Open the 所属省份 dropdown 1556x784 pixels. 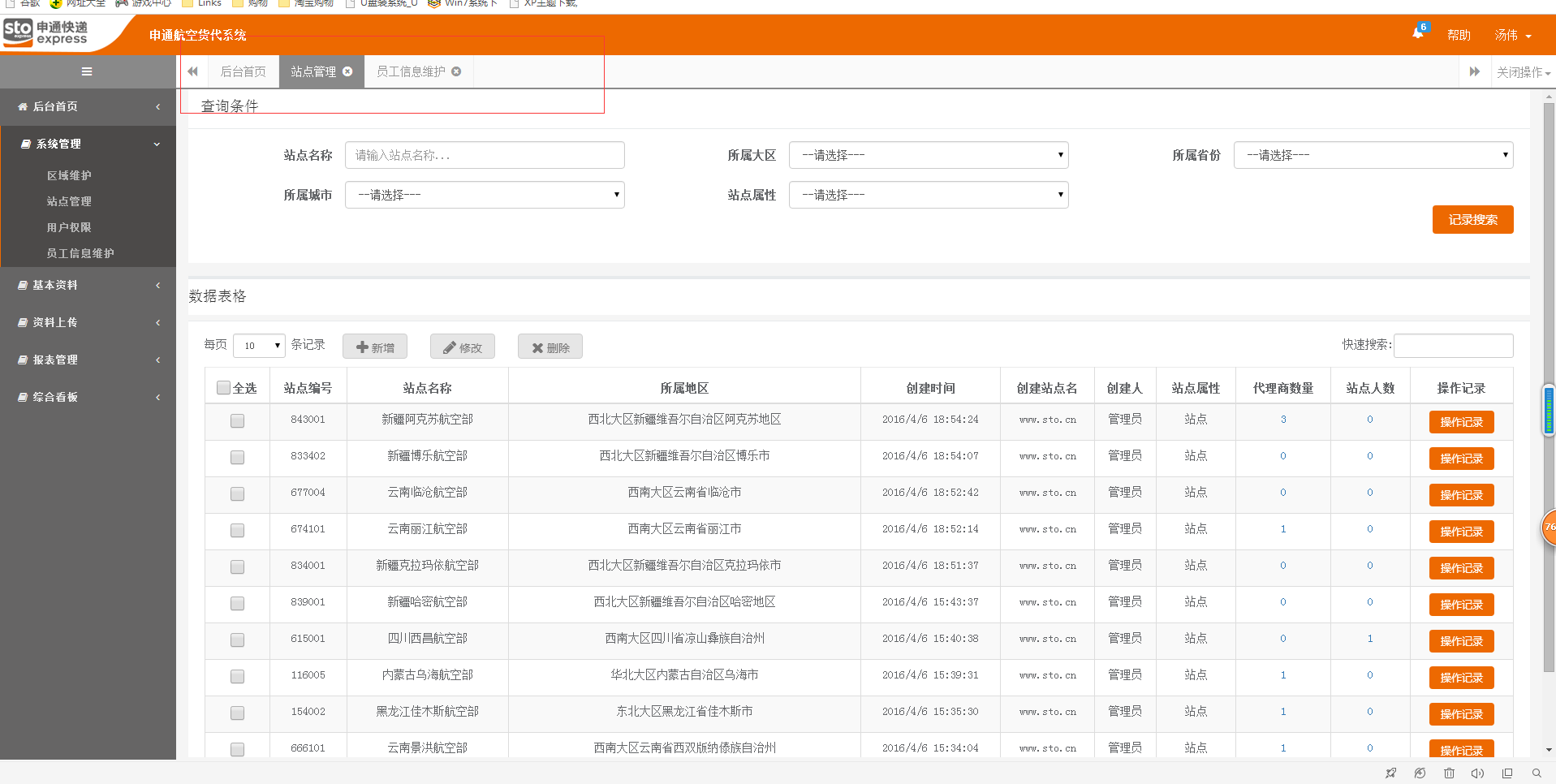click(1373, 155)
